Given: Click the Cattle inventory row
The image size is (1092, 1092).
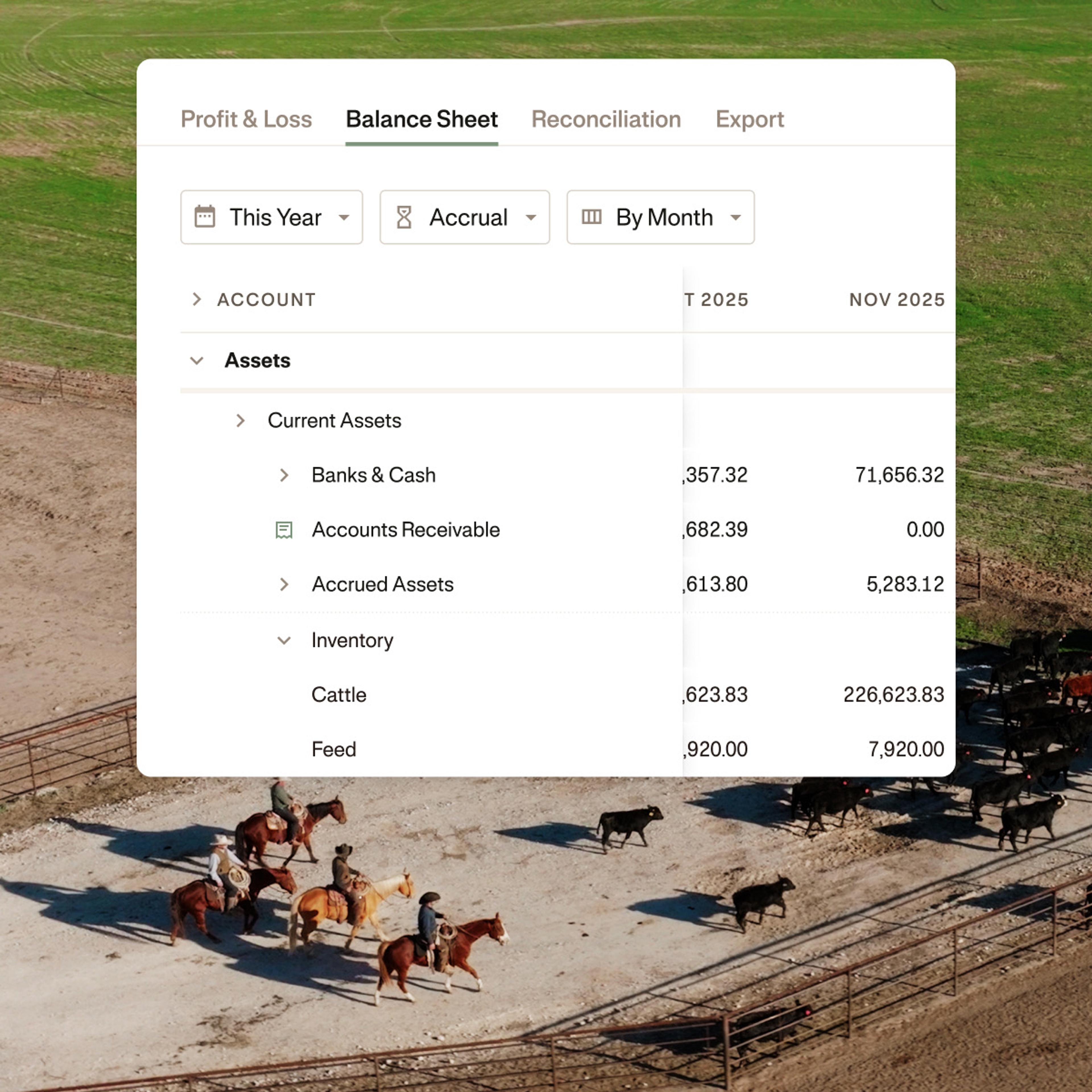Looking at the screenshot, I should 339,695.
